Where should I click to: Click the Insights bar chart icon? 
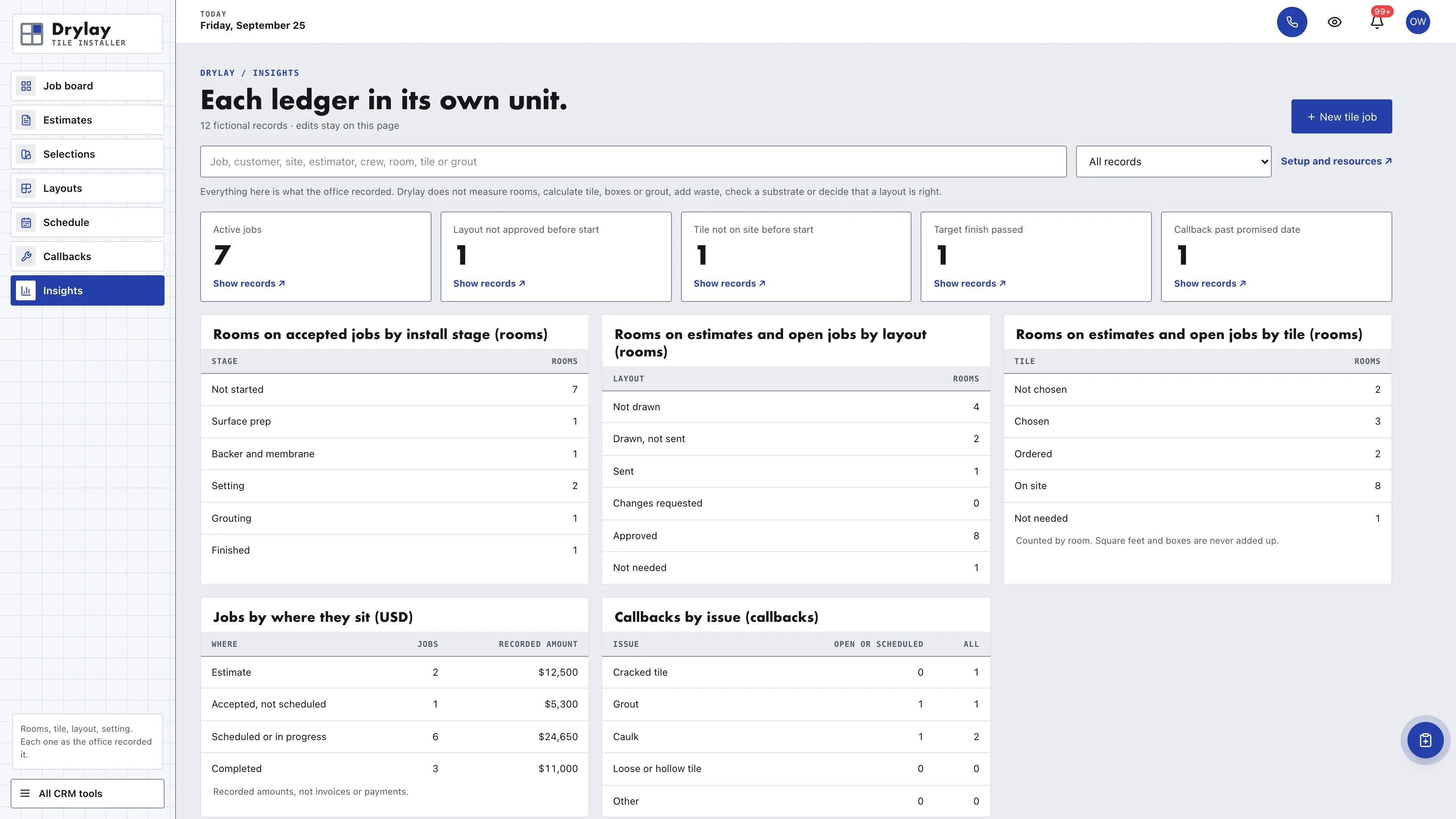coord(26,290)
